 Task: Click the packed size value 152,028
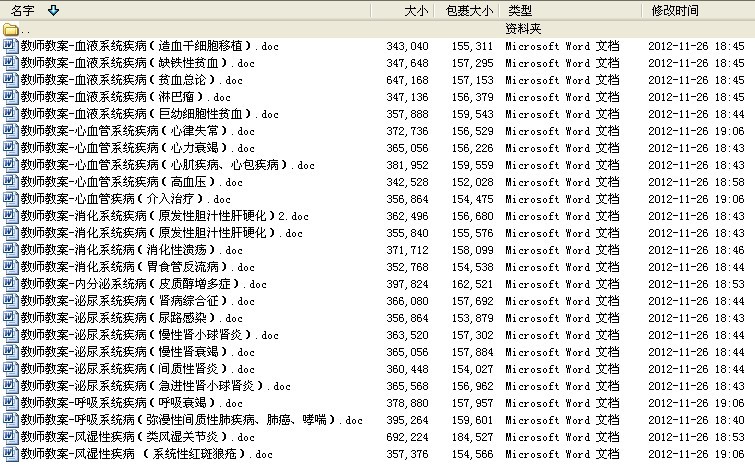click(x=472, y=182)
